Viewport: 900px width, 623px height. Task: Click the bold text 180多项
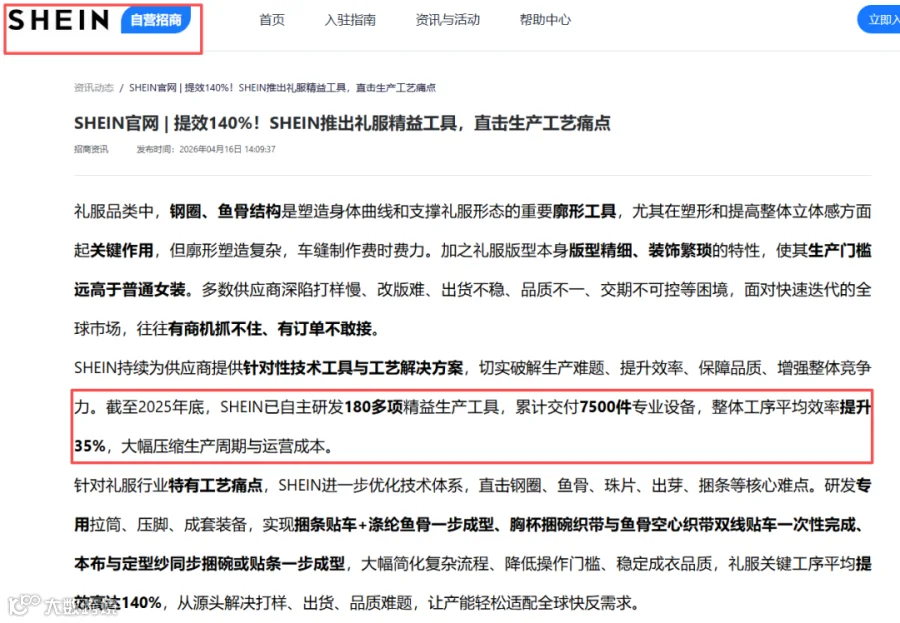click(373, 407)
